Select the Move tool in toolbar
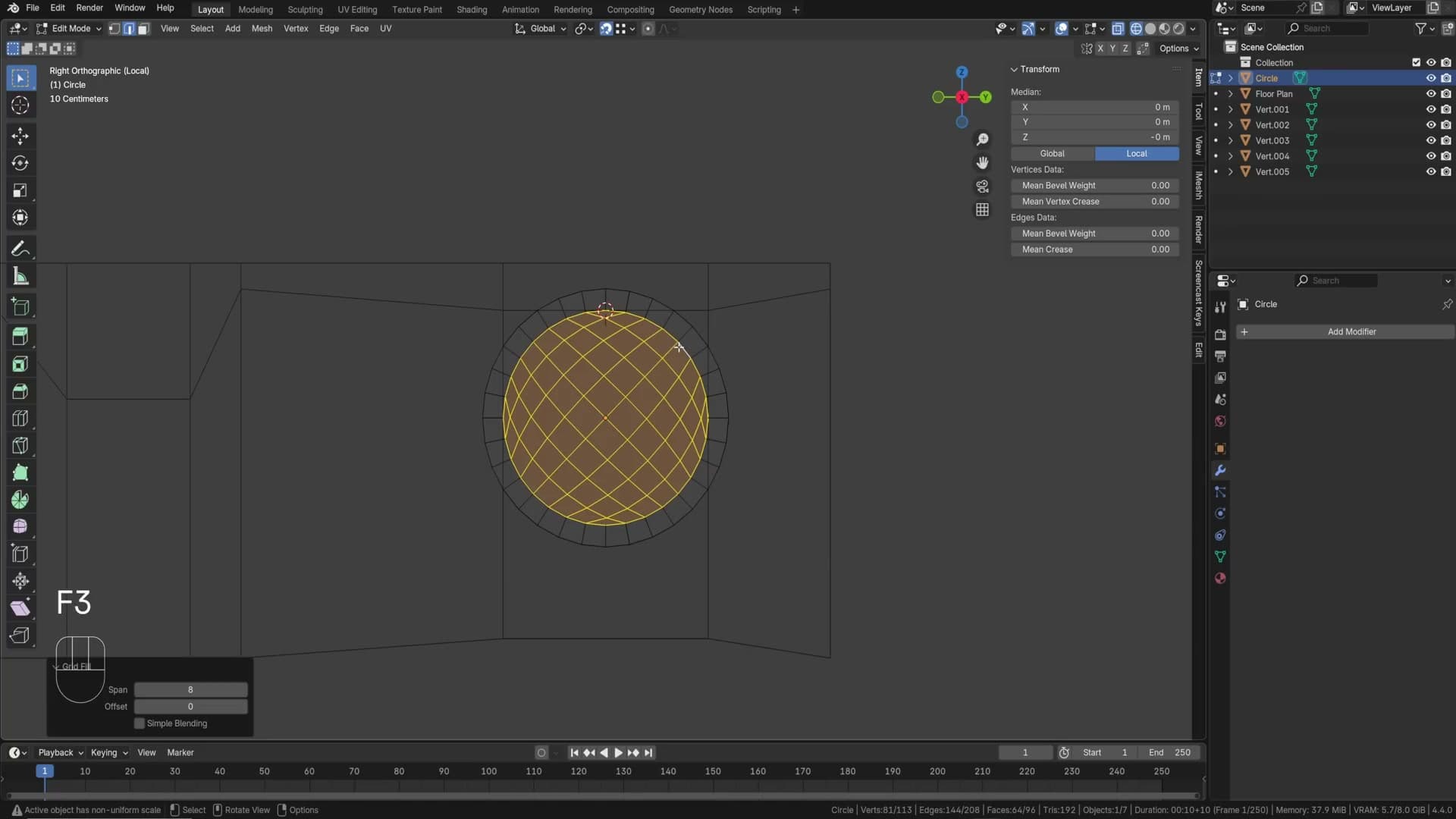 coord(20,136)
